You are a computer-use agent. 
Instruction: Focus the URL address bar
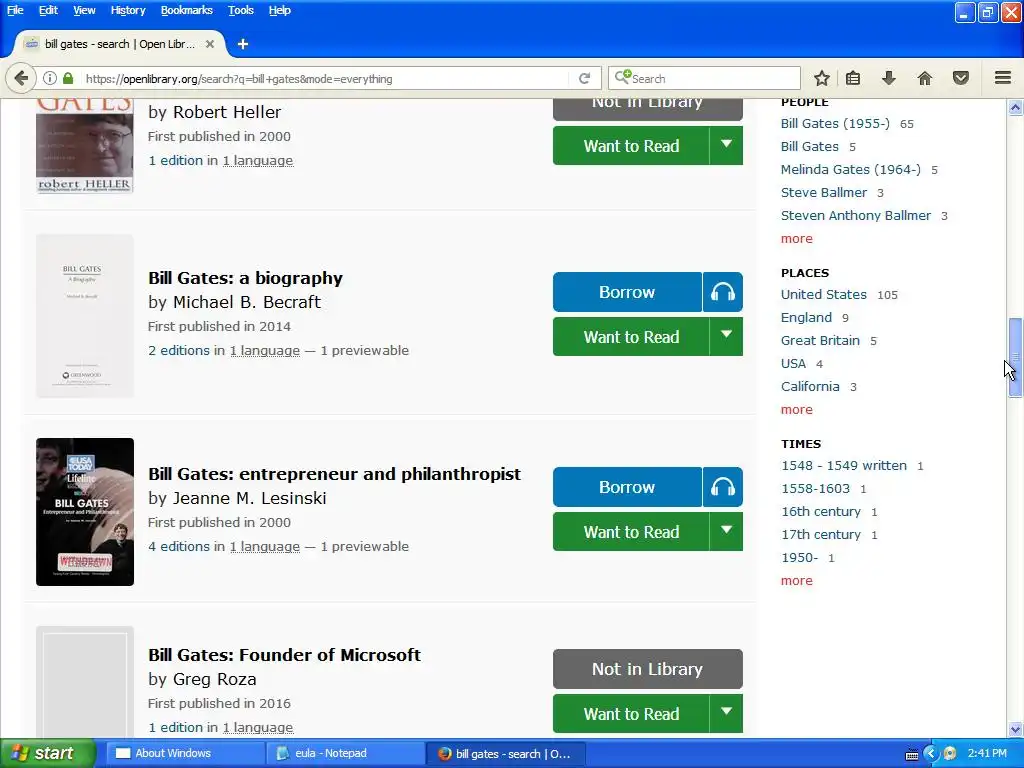327,78
